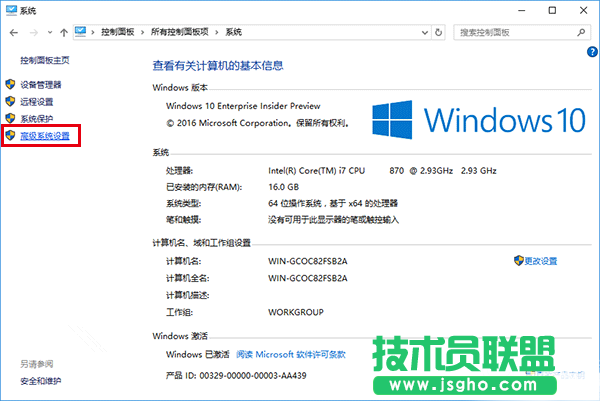Open 阅读 Microsoft 软件许可条款 link
600x401 pixels.
(291, 355)
